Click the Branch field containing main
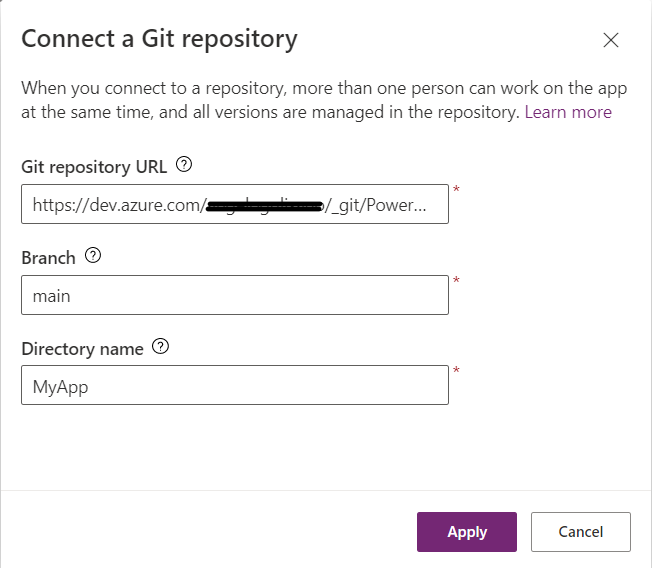The width and height of the screenshot is (652, 568). point(235,295)
